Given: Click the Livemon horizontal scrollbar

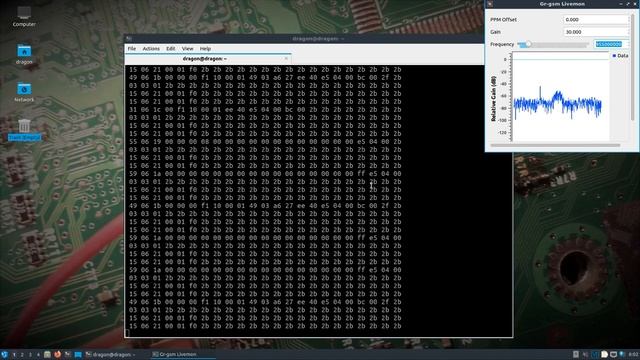Looking at the screenshot, I should [x=555, y=145].
